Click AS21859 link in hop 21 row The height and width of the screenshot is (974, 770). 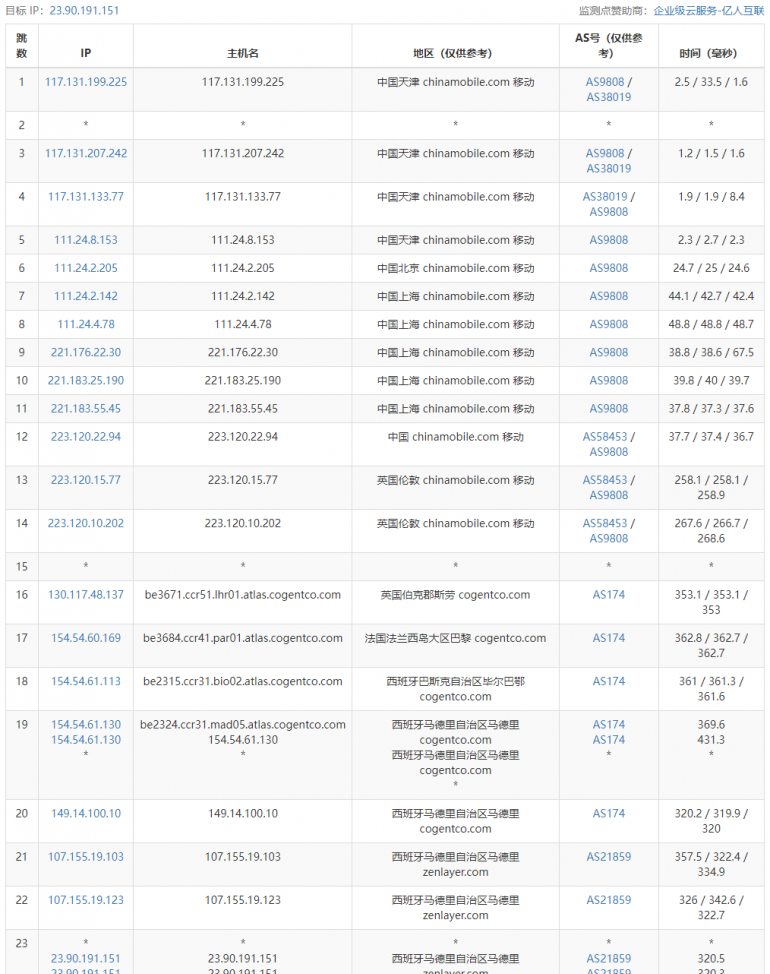[x=609, y=857]
